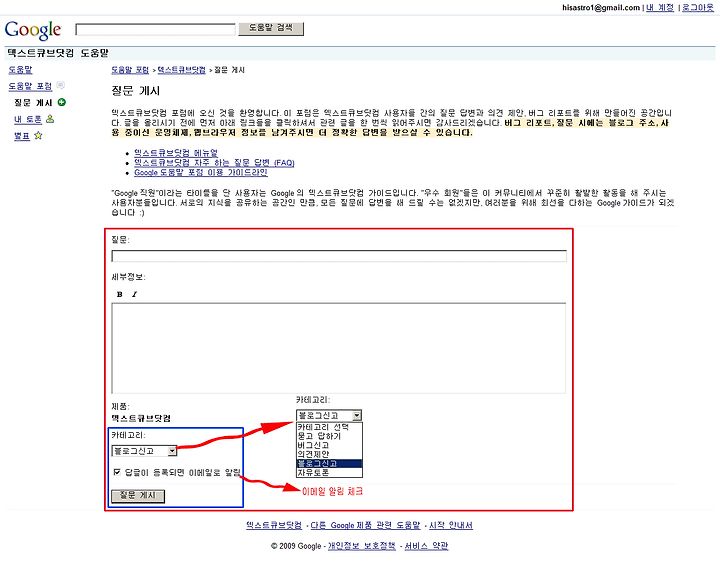Open 내 토론 in the sidebar

coord(28,119)
